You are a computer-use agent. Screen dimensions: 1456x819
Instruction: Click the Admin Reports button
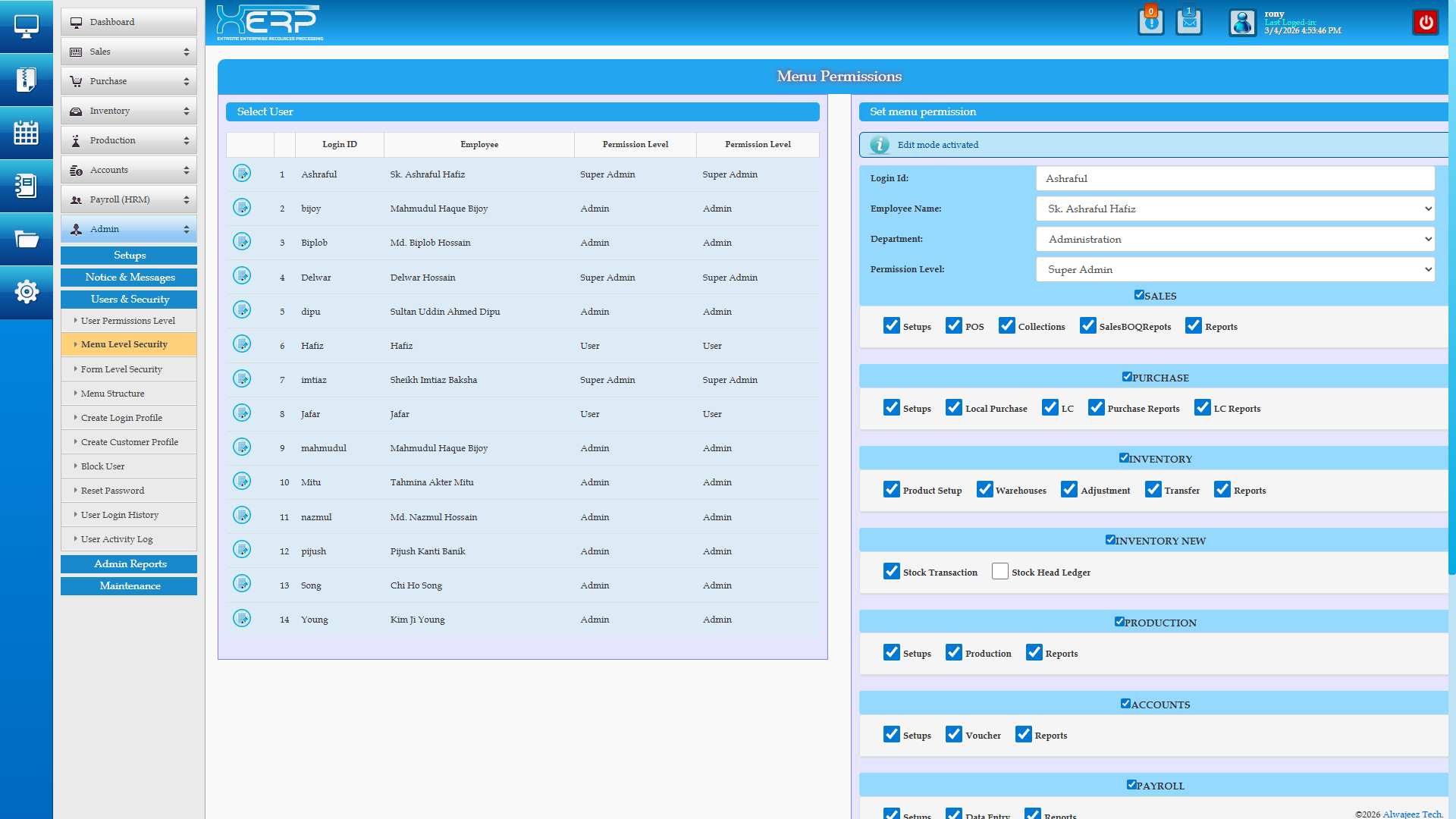click(x=129, y=563)
